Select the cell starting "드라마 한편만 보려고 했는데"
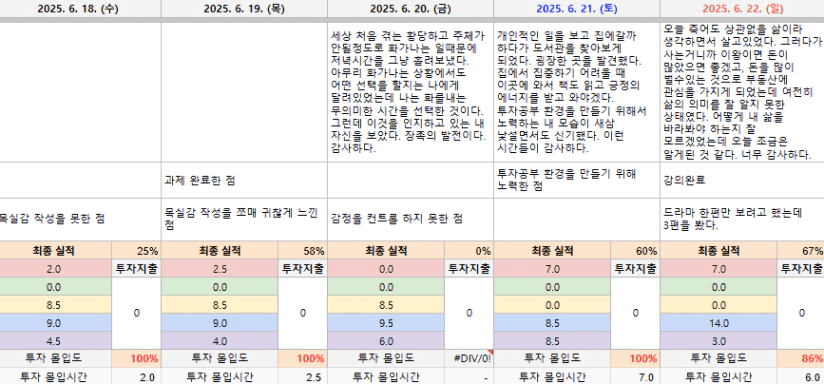 pos(742,220)
